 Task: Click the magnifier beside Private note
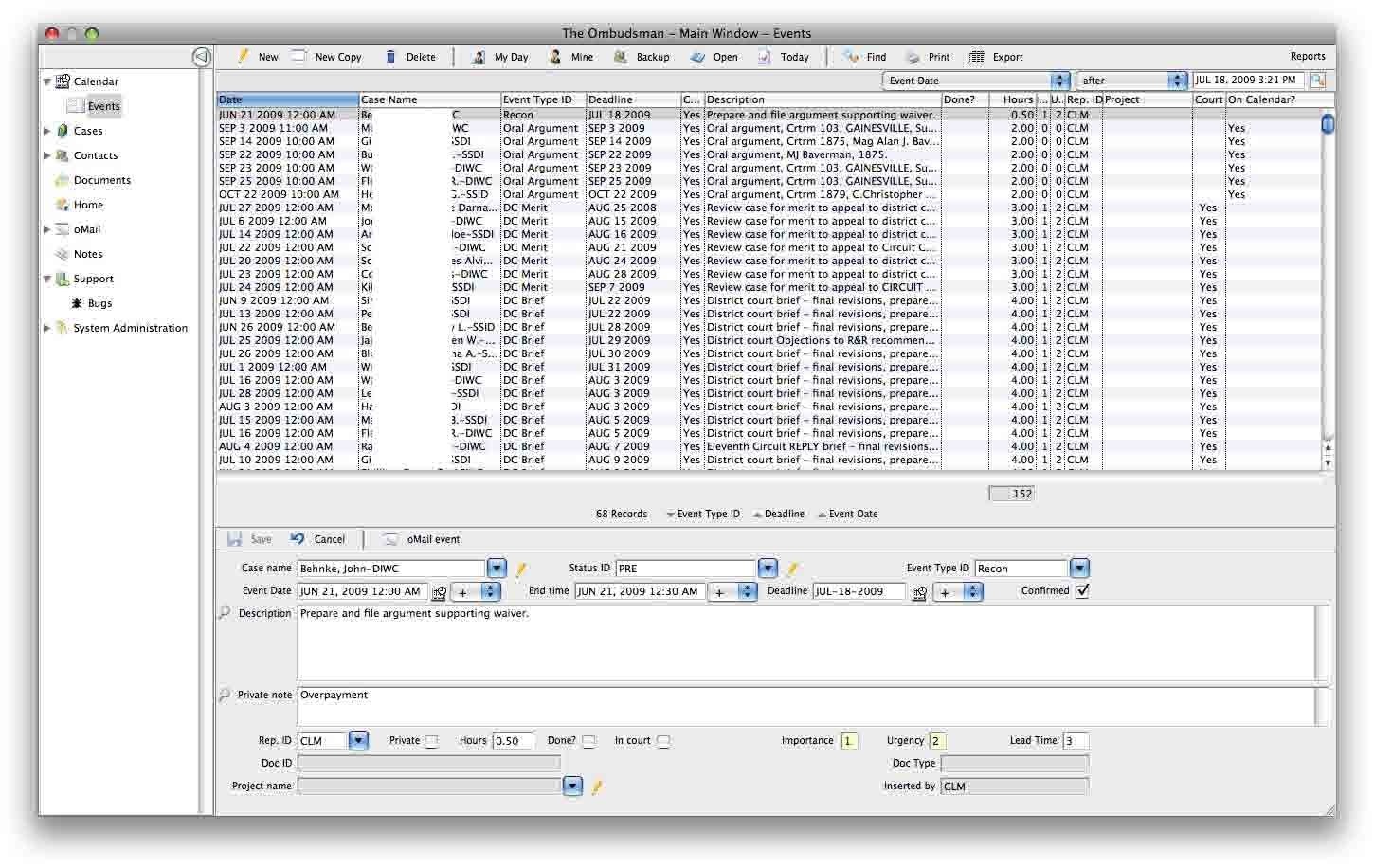point(225,695)
